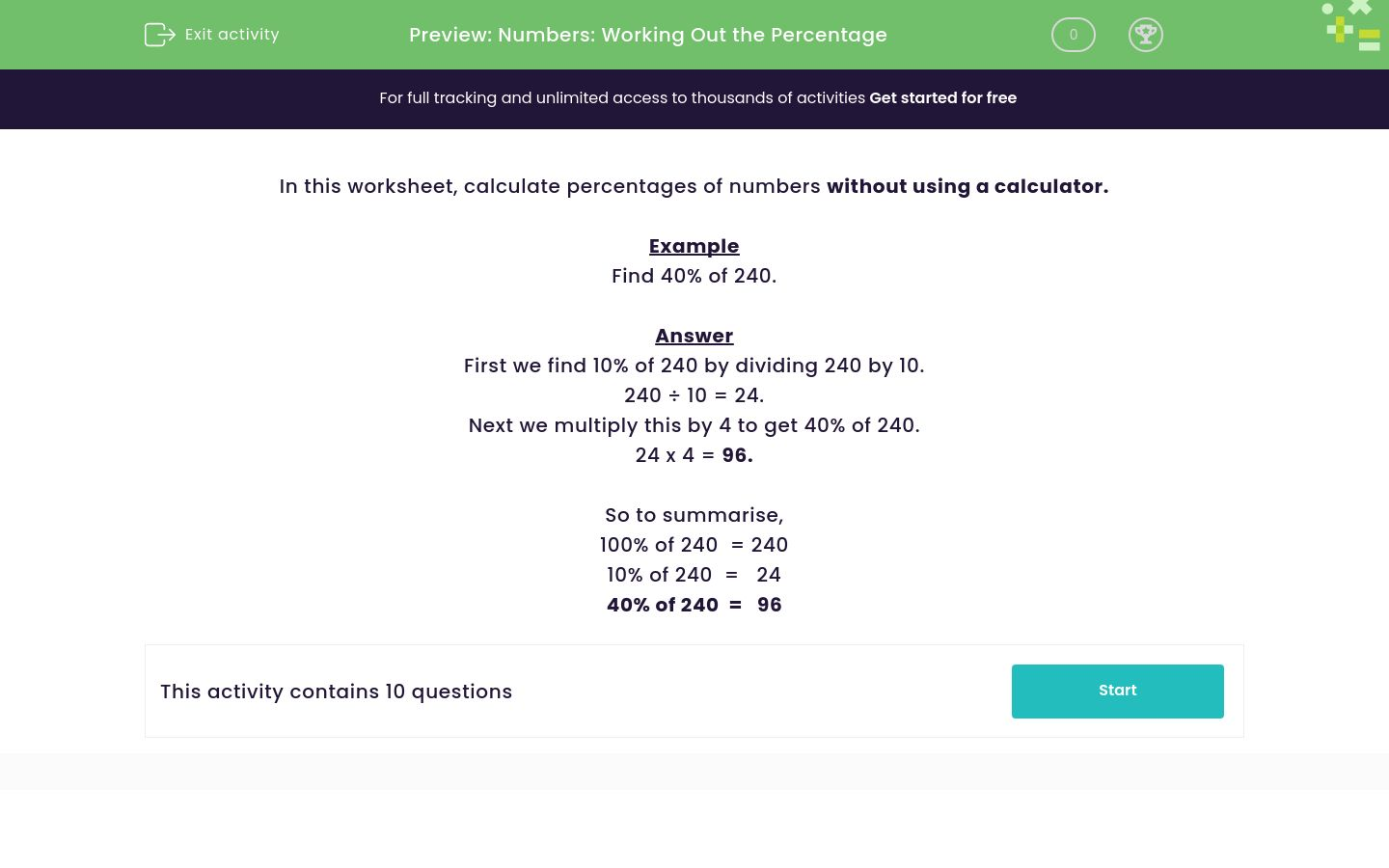The height and width of the screenshot is (868, 1389).
Task: Open the Example section heading
Action: [x=694, y=246]
